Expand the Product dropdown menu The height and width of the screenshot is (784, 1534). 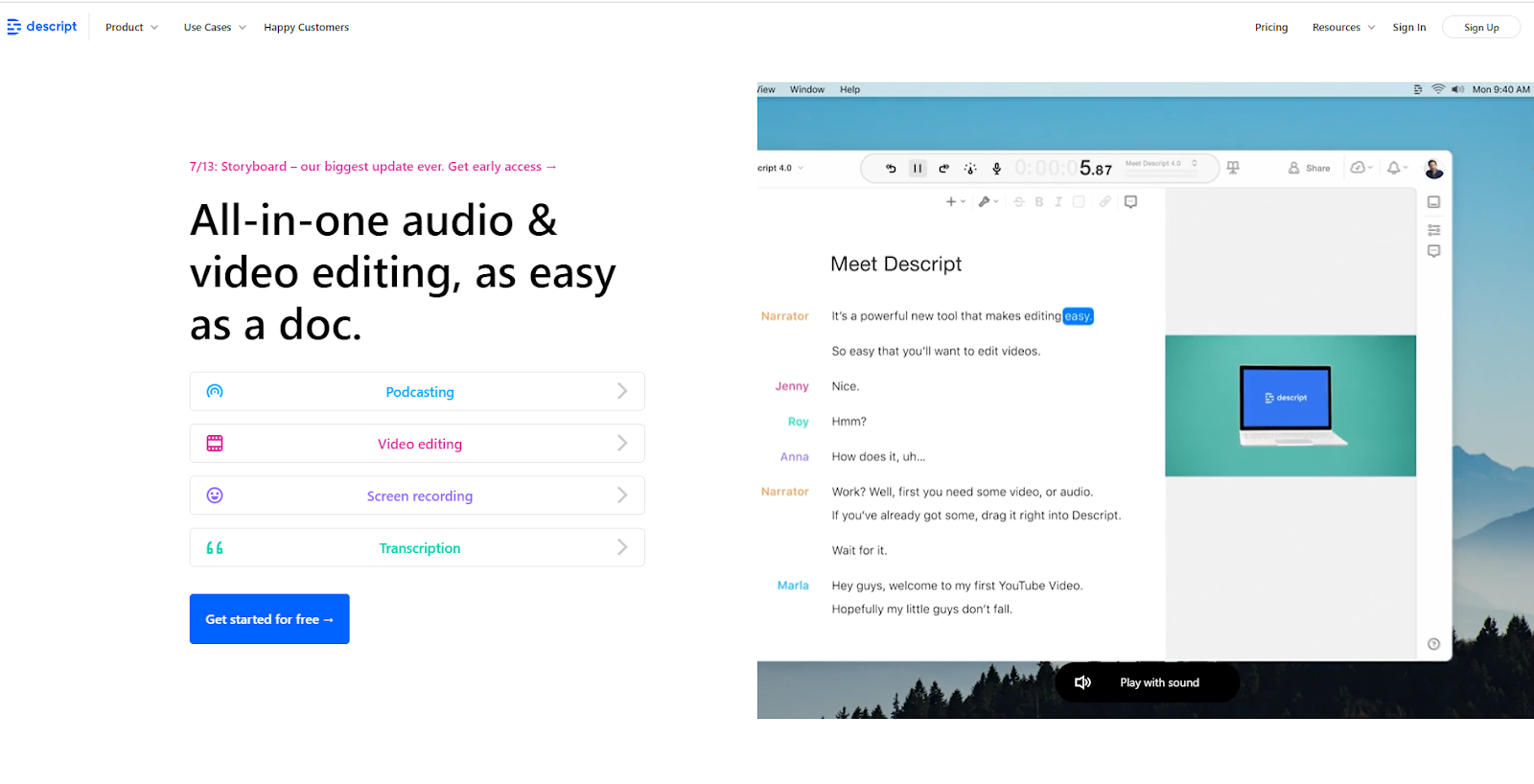(131, 27)
